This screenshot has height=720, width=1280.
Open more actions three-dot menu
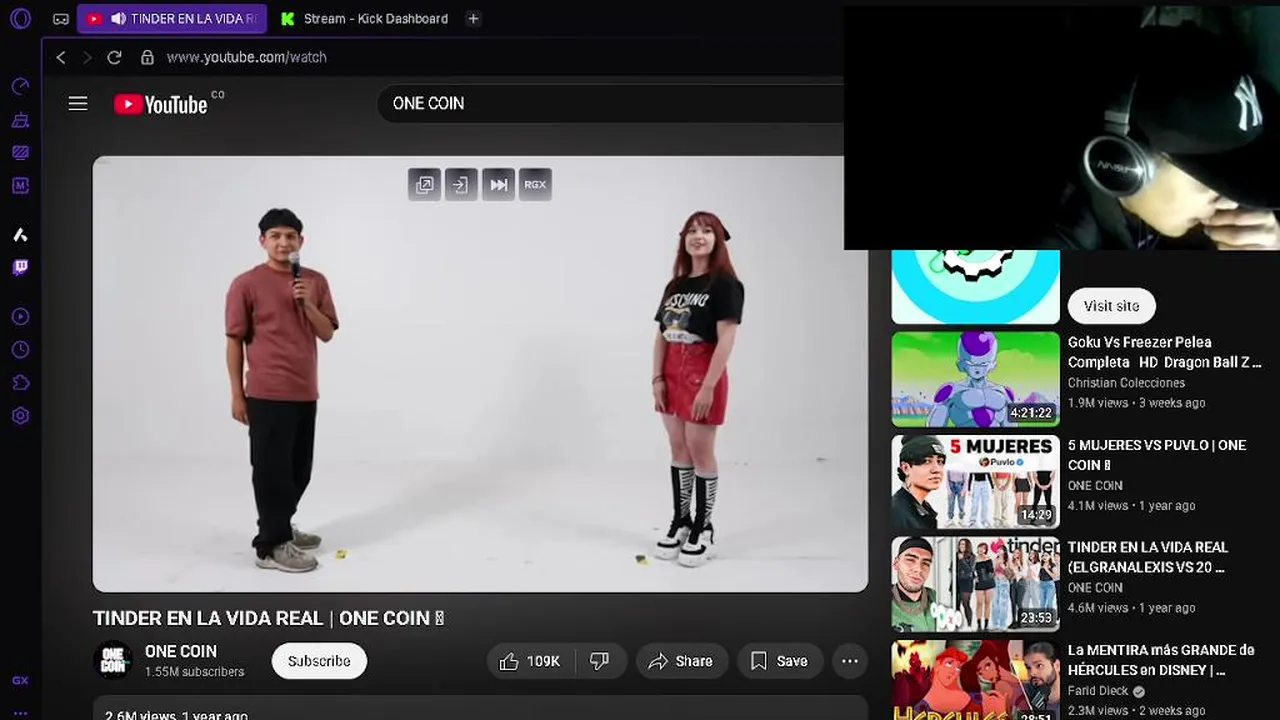(x=850, y=661)
